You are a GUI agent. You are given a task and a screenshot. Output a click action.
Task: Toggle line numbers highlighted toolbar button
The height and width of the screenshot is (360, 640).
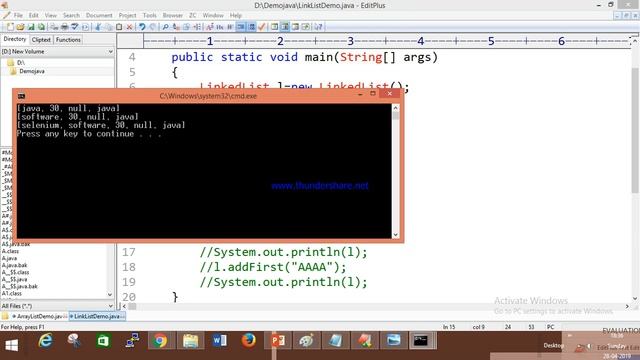click(x=251, y=27)
